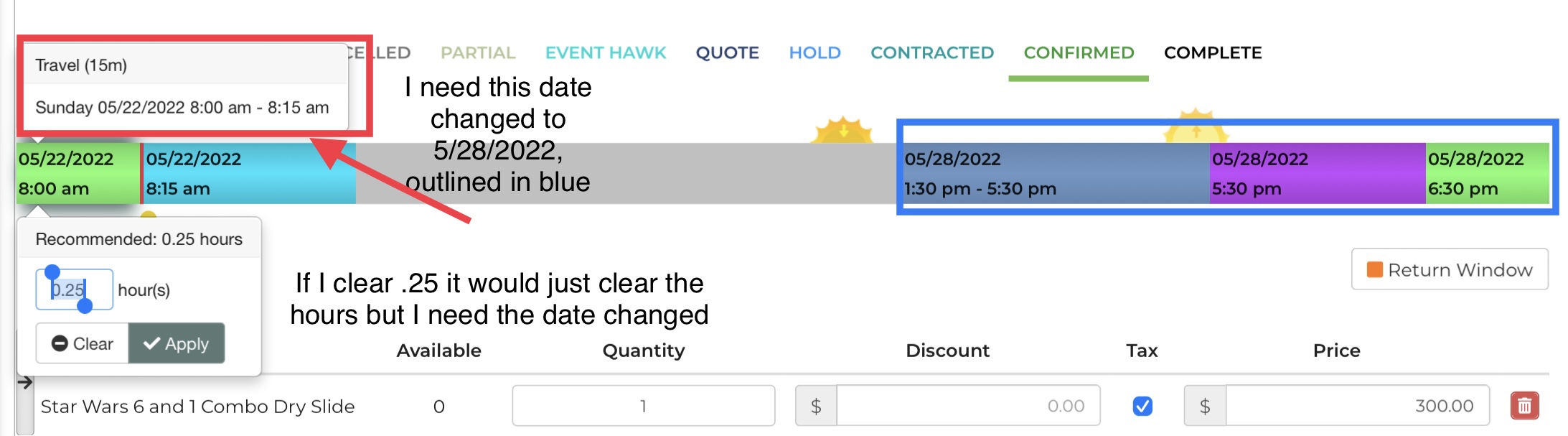Select the purple 05/28/2022 5:30 pm block

(x=1317, y=174)
